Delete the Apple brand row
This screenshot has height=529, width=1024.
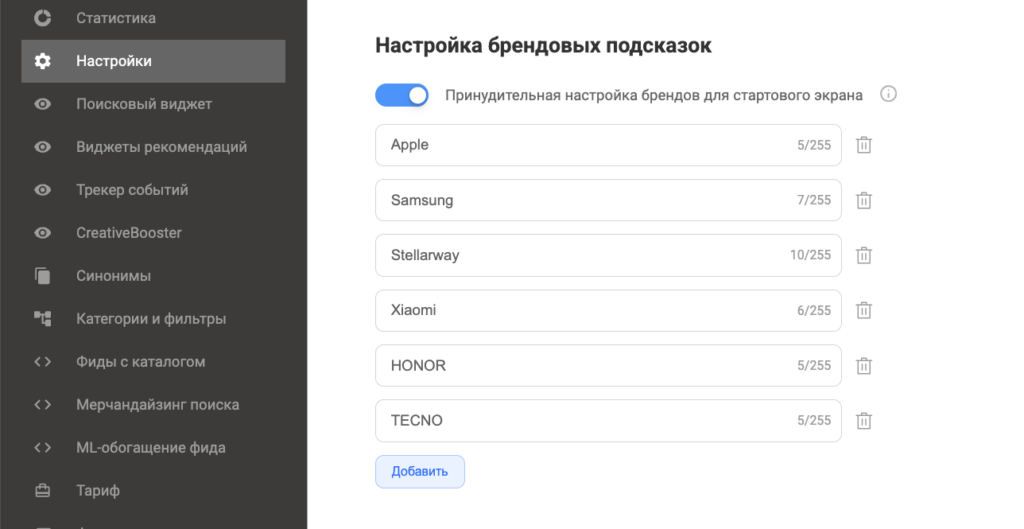tap(864, 145)
